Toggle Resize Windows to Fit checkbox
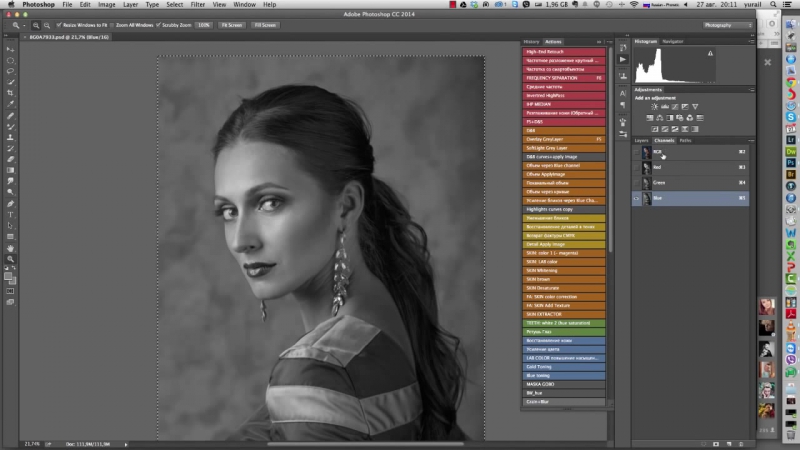This screenshot has height=450, width=800. [59, 24]
